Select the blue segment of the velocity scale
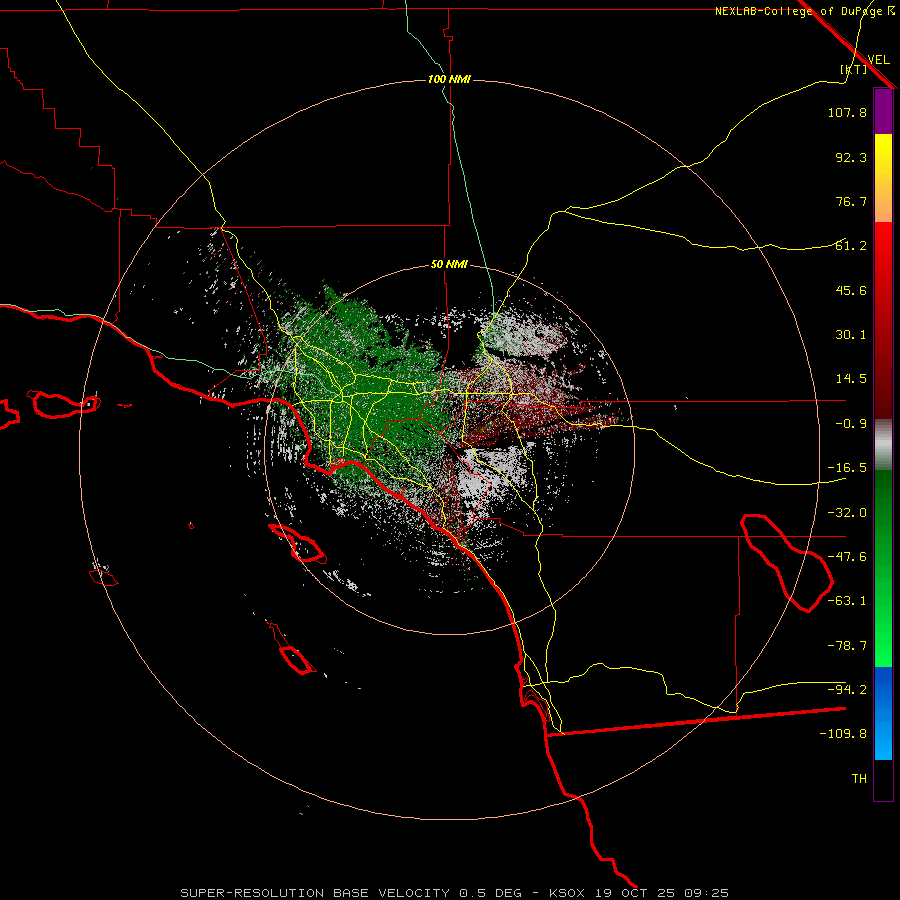Screen dimensions: 900x900 (883, 713)
